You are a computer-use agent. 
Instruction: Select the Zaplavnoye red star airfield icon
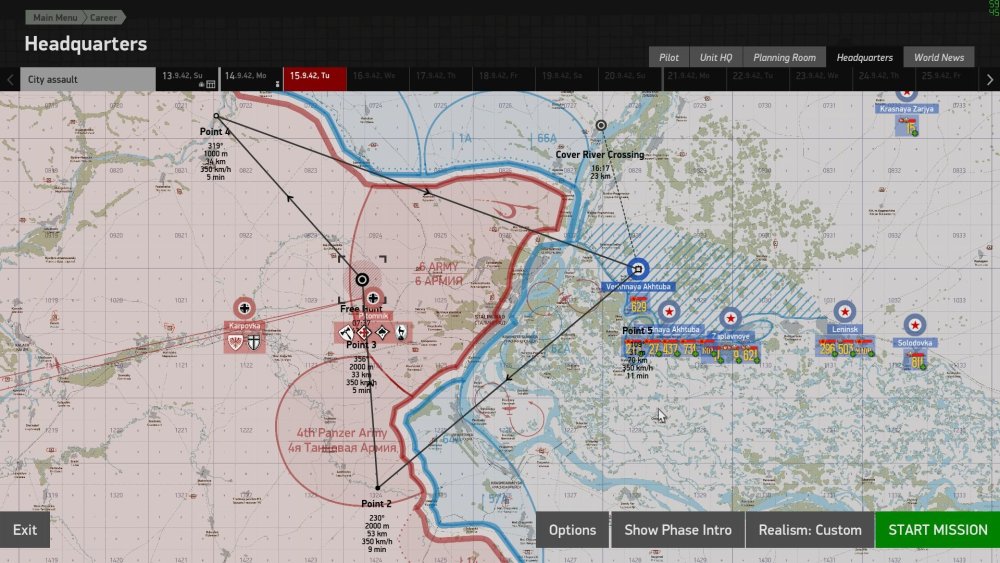tap(730, 318)
